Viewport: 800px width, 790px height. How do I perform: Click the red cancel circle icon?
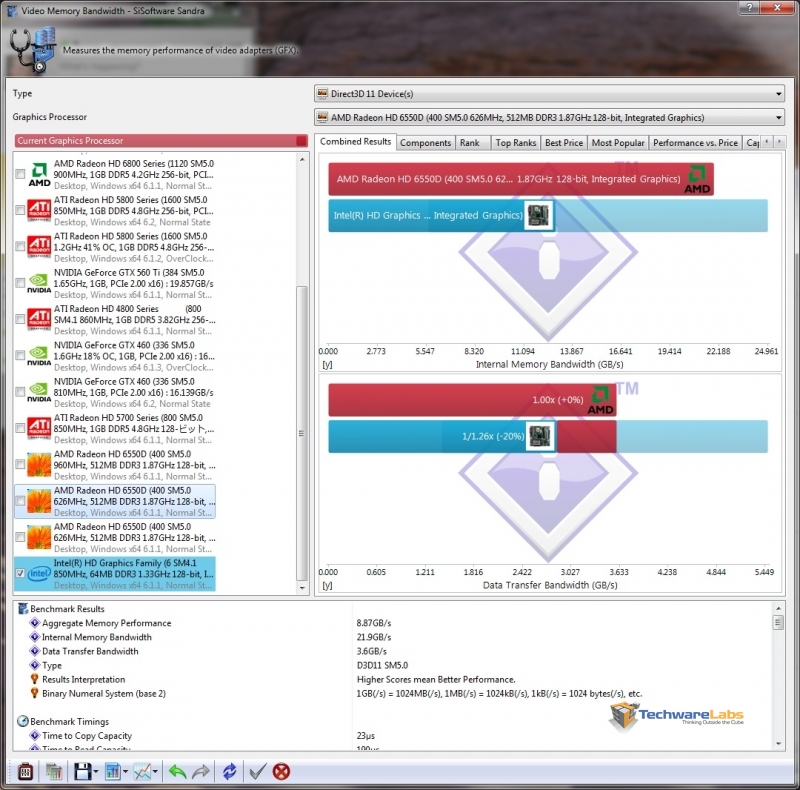282,771
